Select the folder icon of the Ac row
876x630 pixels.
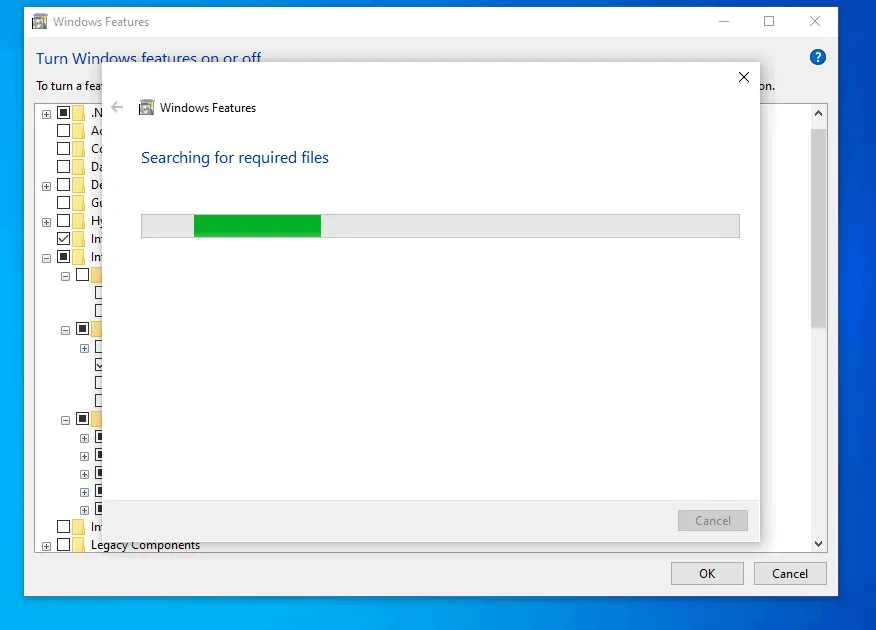(79, 131)
